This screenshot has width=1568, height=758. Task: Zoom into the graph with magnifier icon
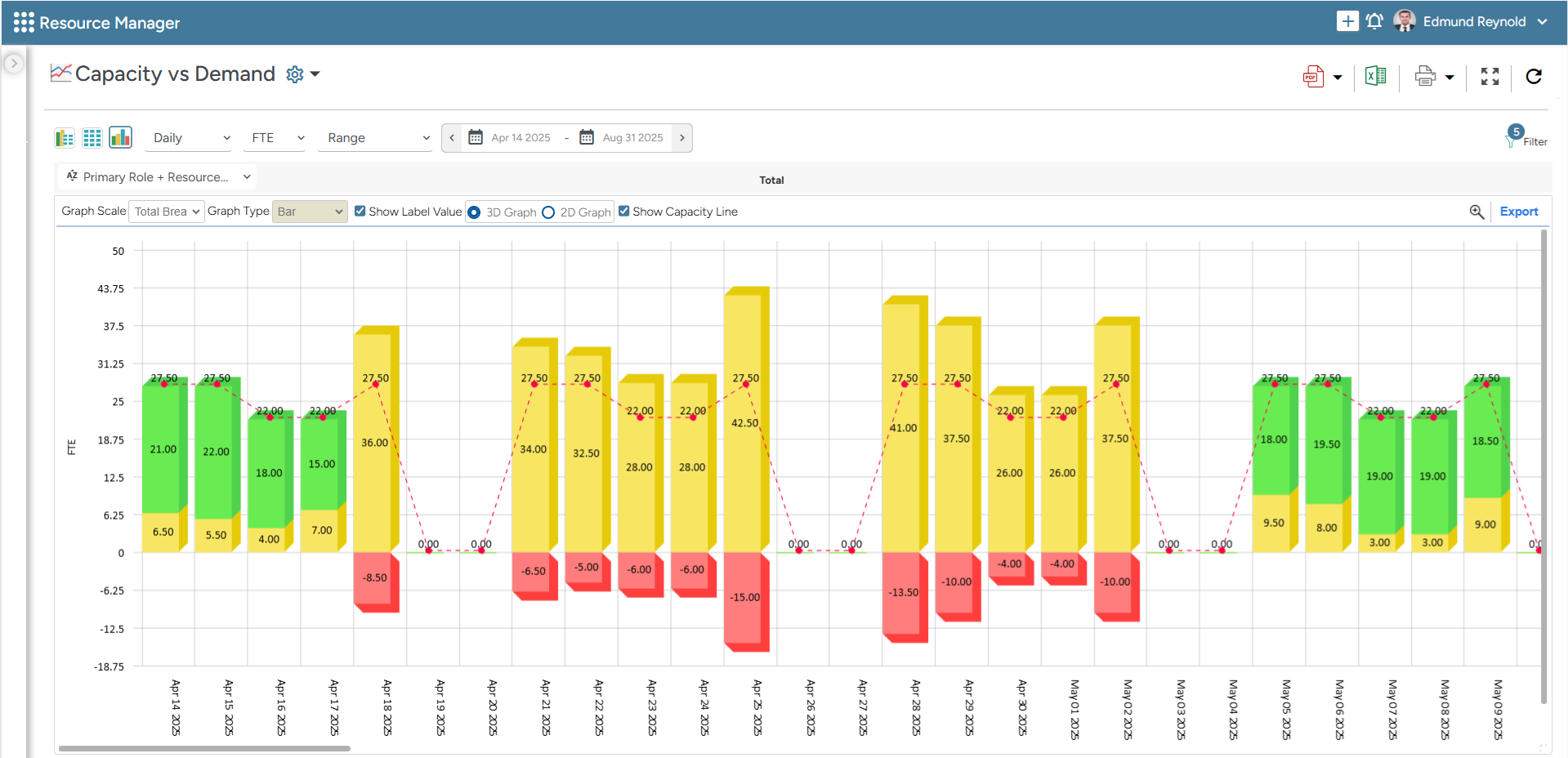(x=1476, y=212)
